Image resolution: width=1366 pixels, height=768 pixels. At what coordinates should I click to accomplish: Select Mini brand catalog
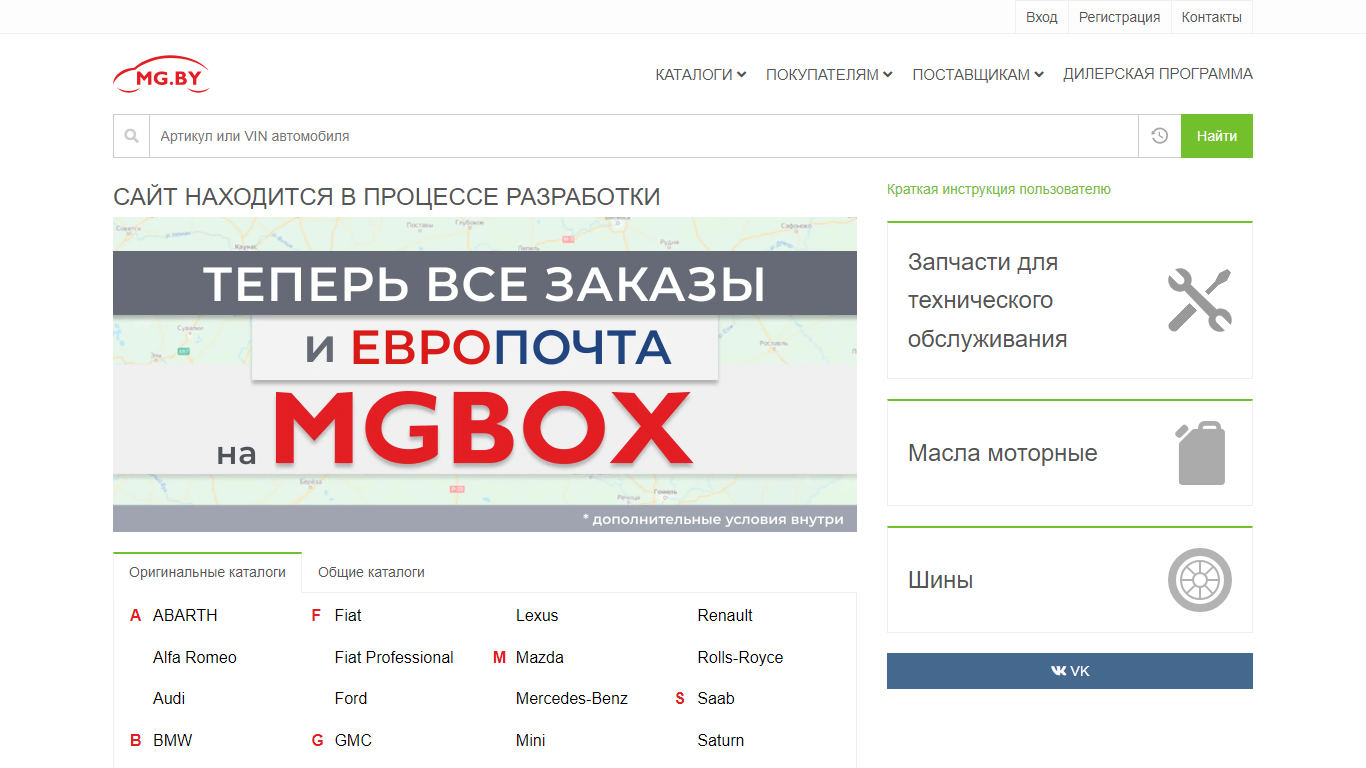coord(531,741)
